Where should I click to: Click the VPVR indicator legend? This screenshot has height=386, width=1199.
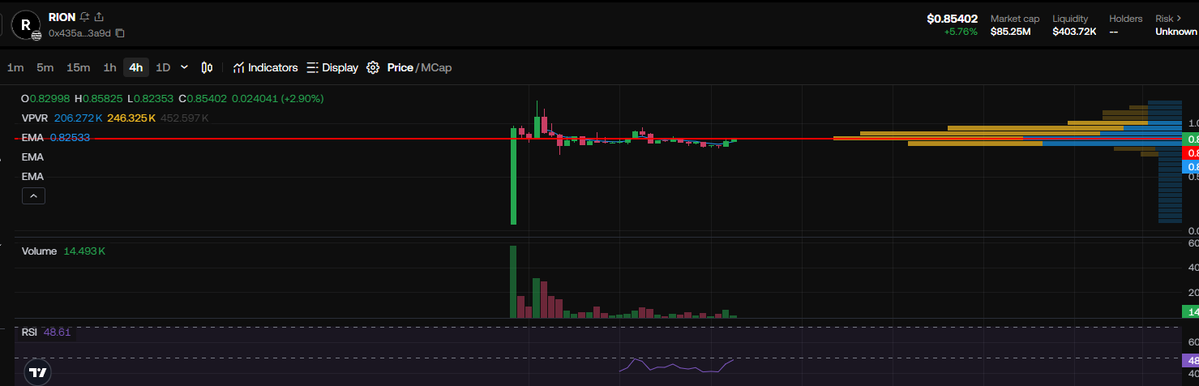click(x=35, y=118)
